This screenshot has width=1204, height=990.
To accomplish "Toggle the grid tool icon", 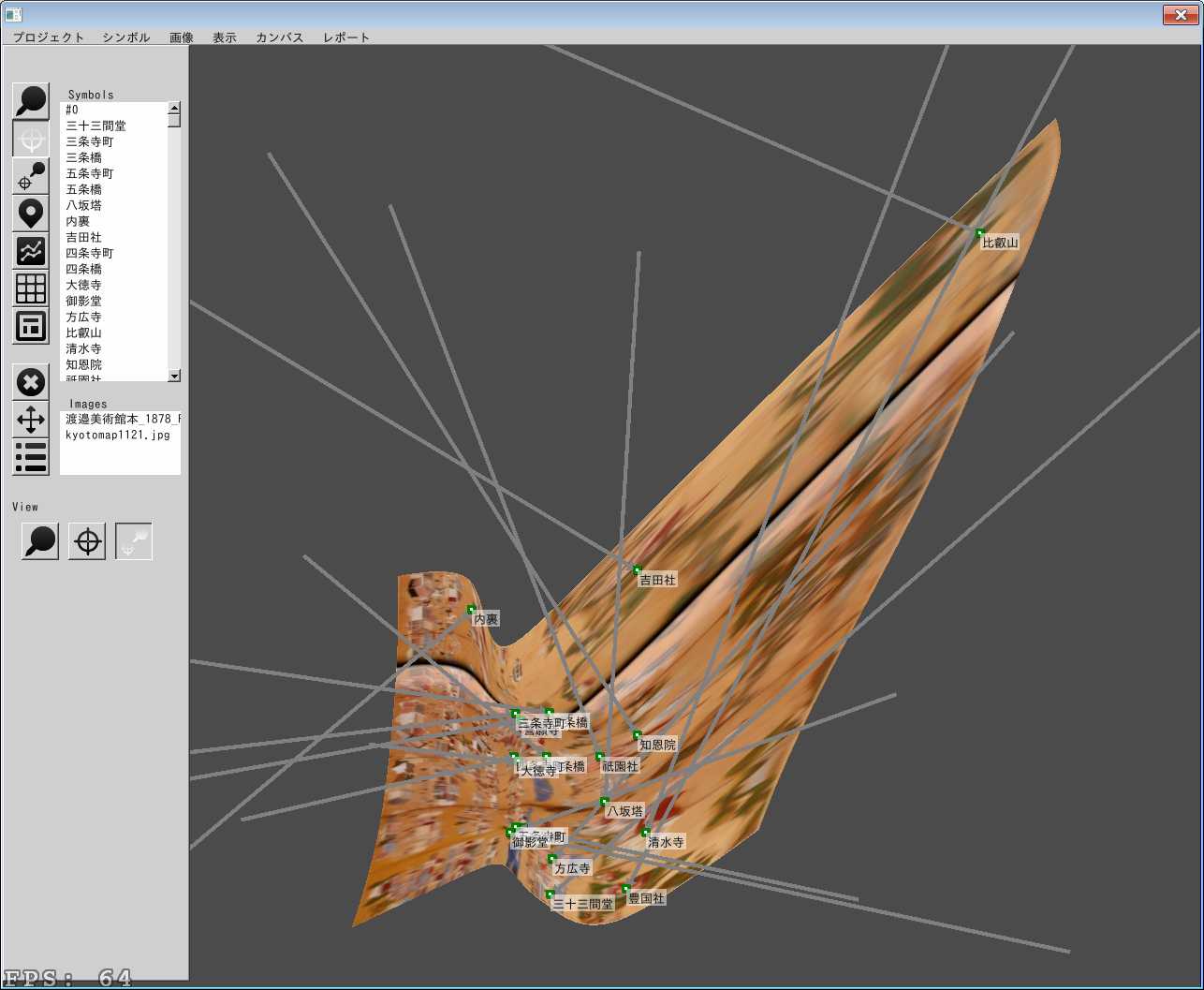I will click(x=31, y=288).
